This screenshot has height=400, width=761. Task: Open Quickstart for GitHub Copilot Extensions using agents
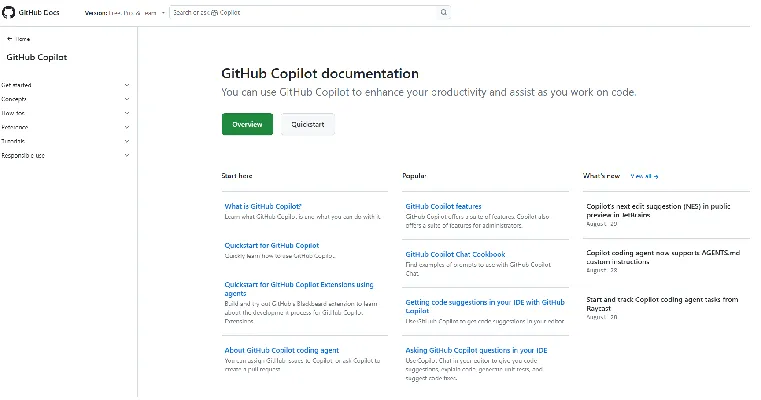coord(298,289)
